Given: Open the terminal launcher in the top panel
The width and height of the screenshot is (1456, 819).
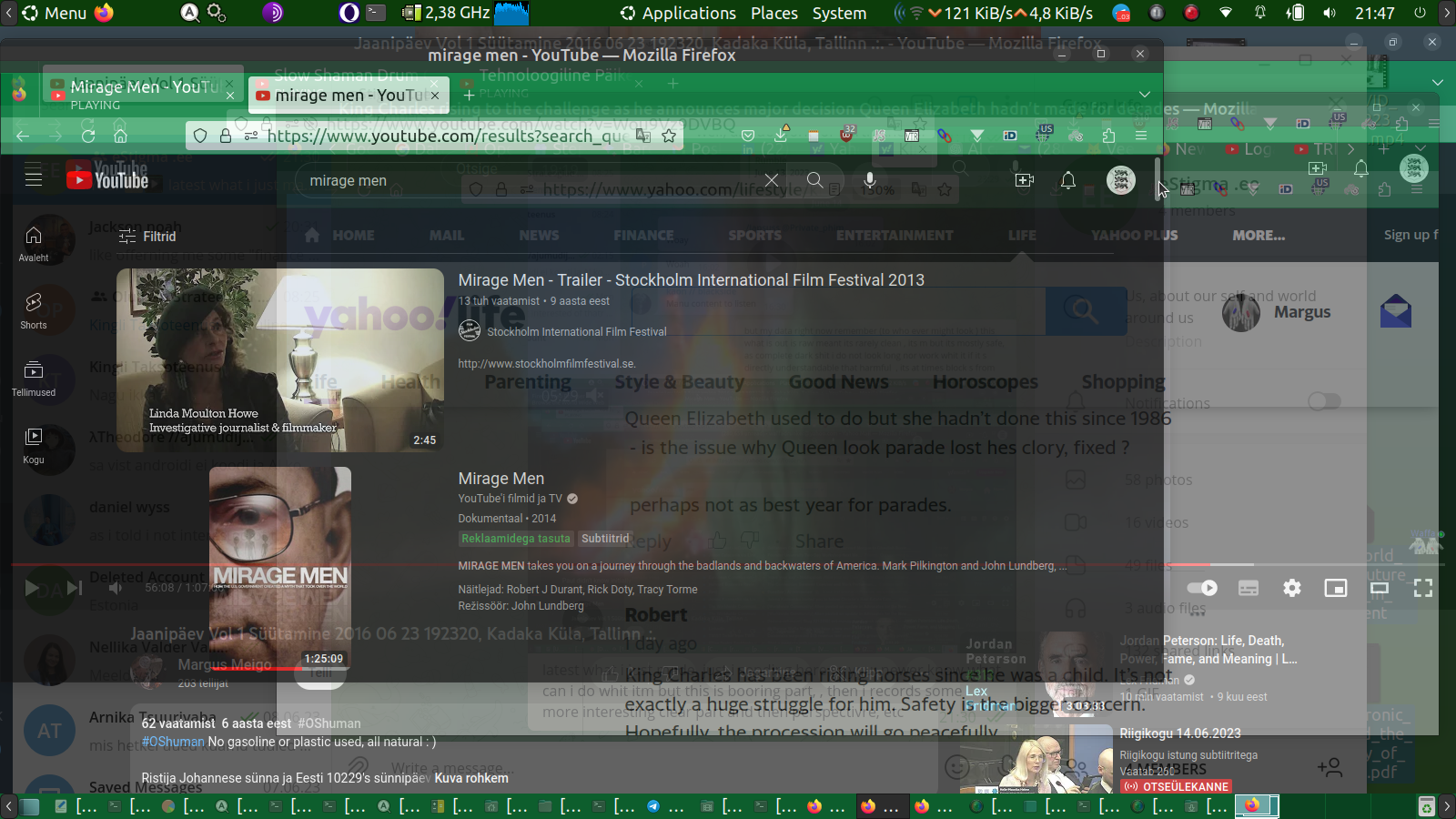Looking at the screenshot, I should coord(376,13).
